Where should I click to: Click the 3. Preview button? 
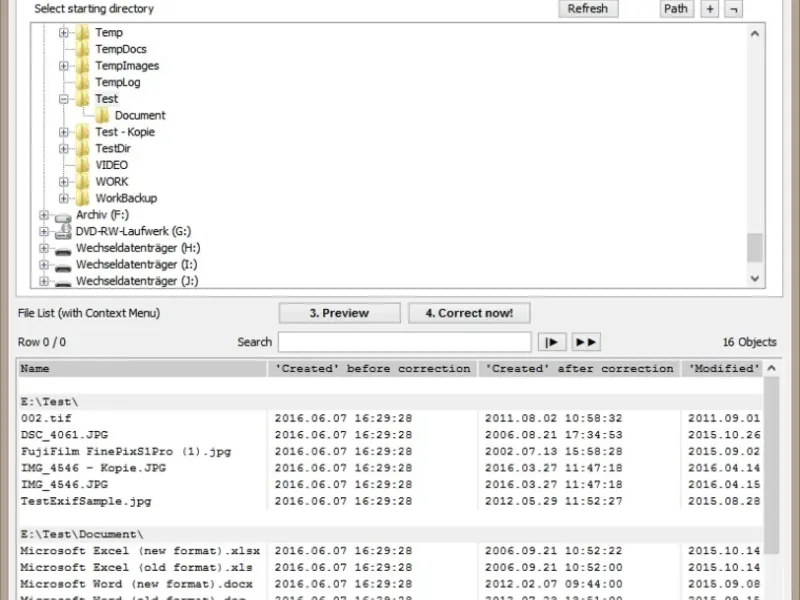coord(339,313)
